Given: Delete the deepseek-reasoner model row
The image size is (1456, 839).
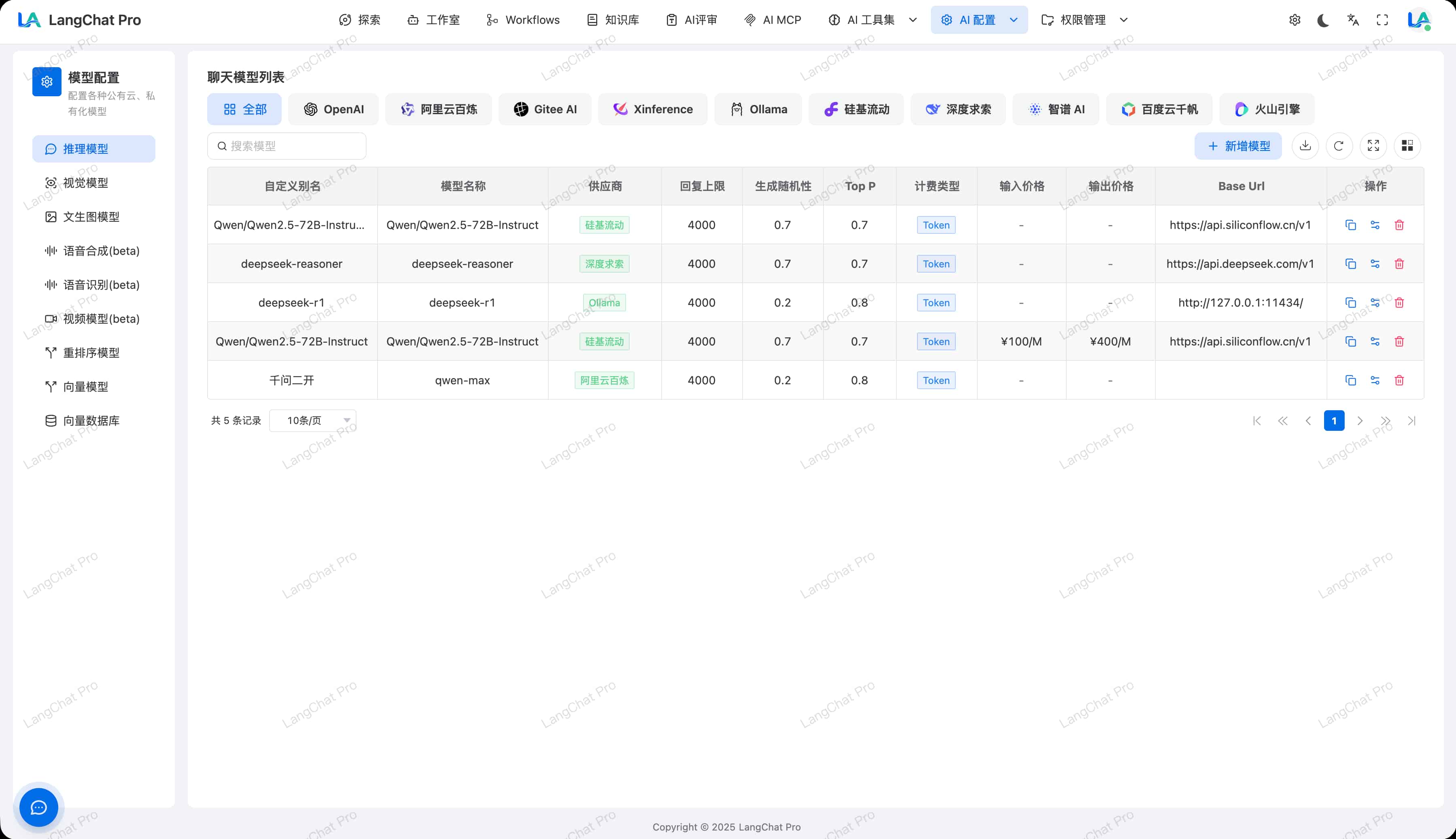Looking at the screenshot, I should [1399, 264].
